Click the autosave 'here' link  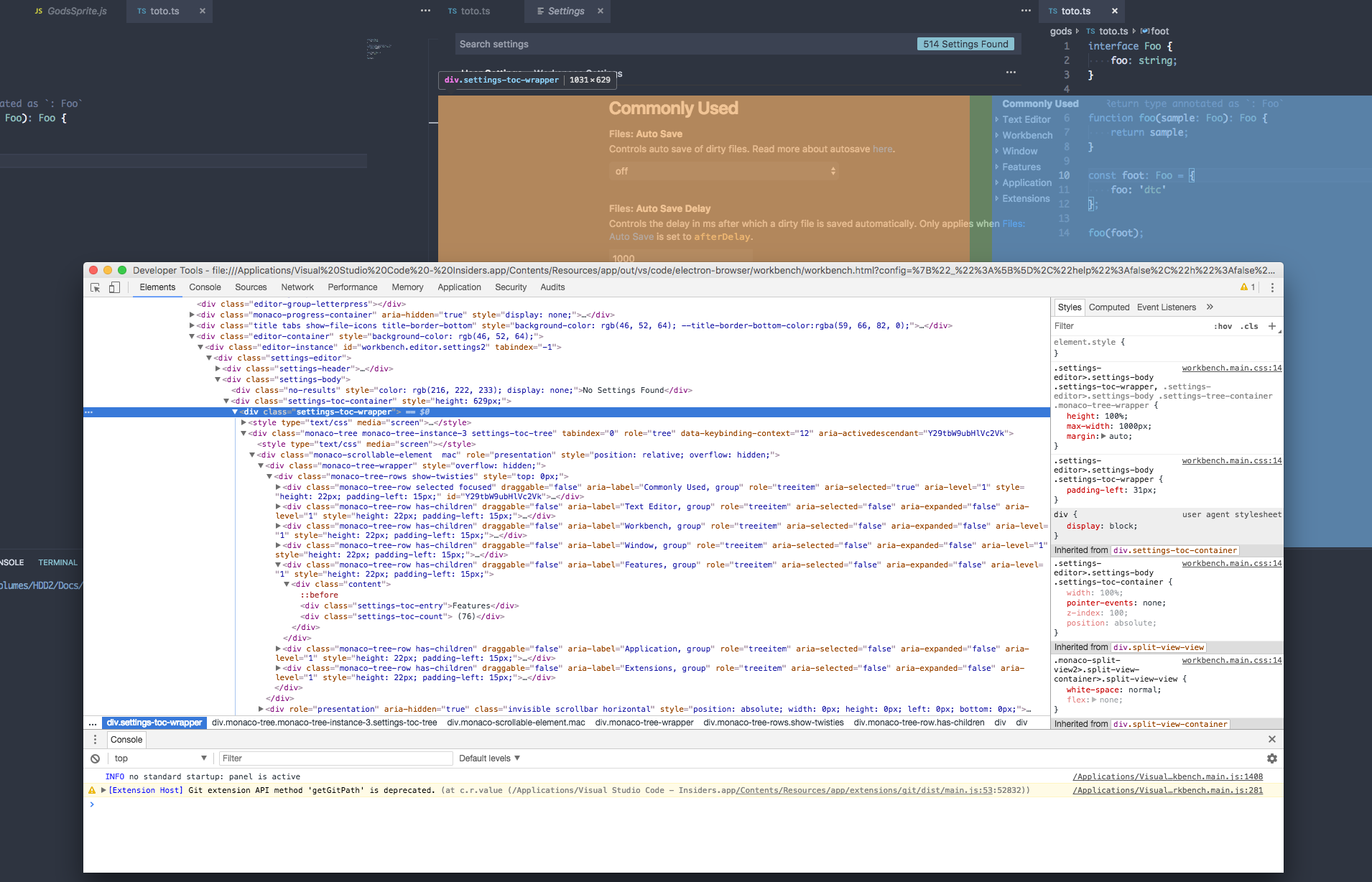click(x=884, y=149)
